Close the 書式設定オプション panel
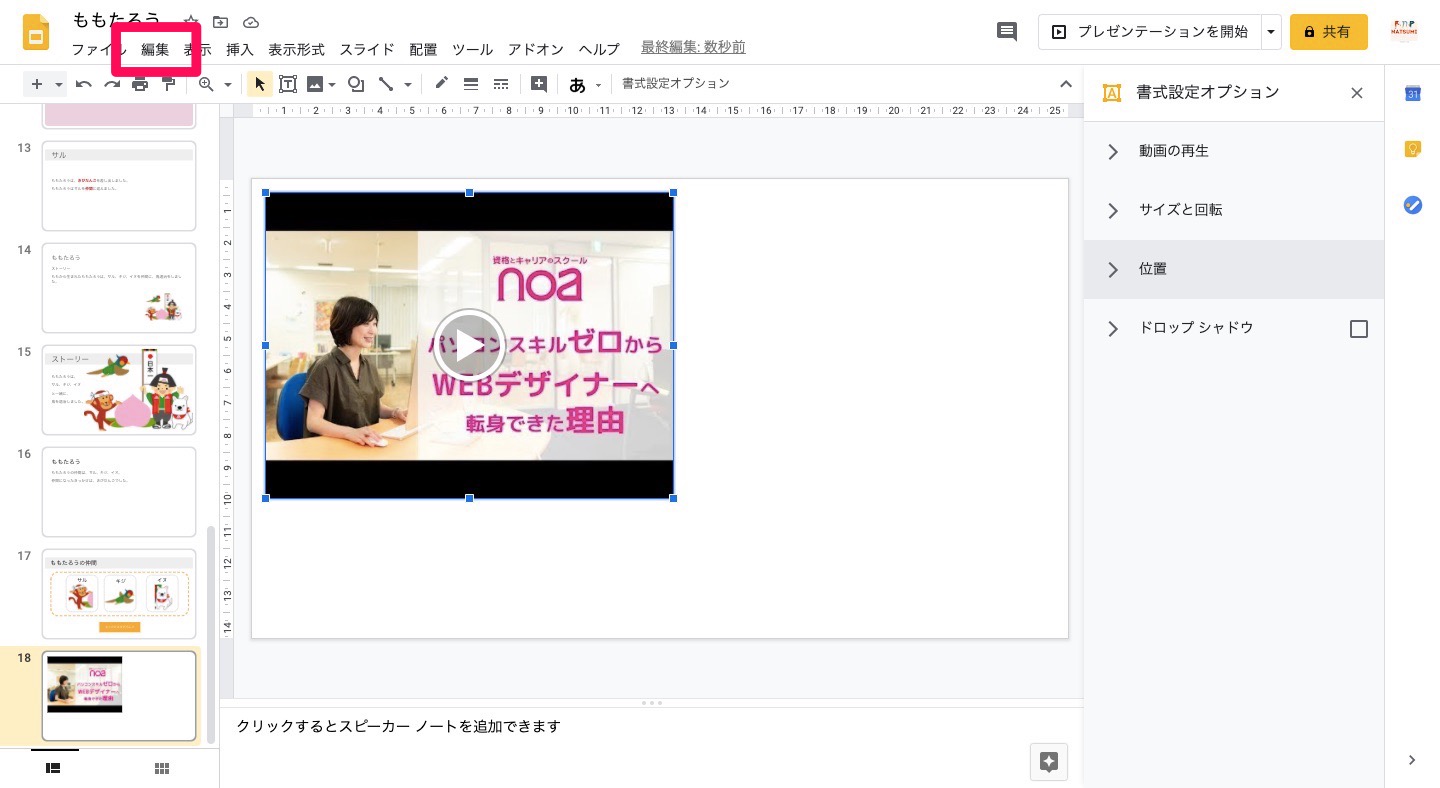The image size is (1440, 788). (x=1357, y=93)
